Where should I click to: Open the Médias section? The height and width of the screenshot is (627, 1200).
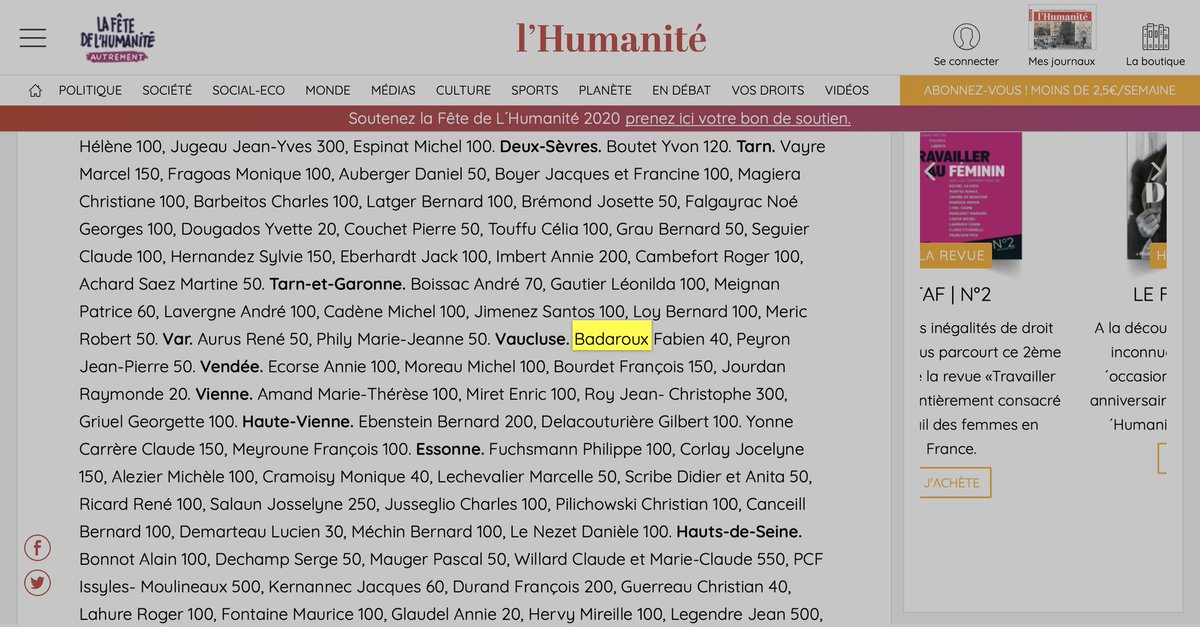click(x=393, y=90)
